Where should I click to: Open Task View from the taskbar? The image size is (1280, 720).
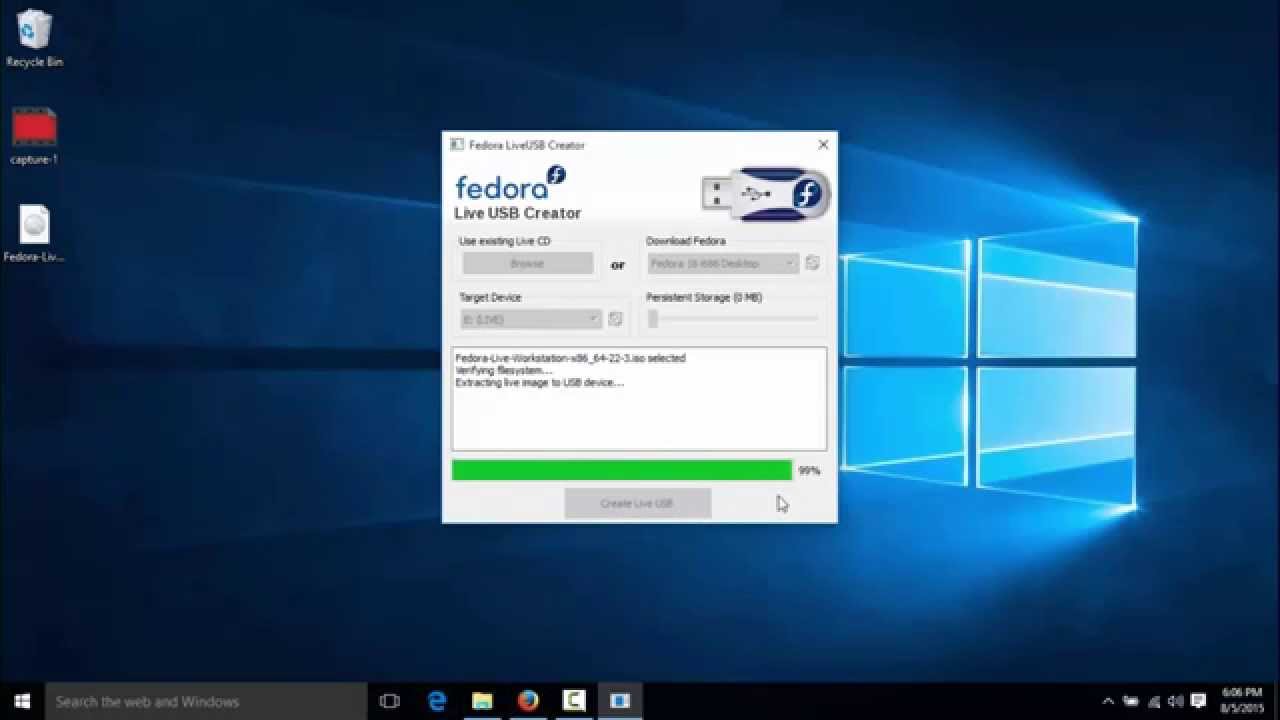click(390, 701)
